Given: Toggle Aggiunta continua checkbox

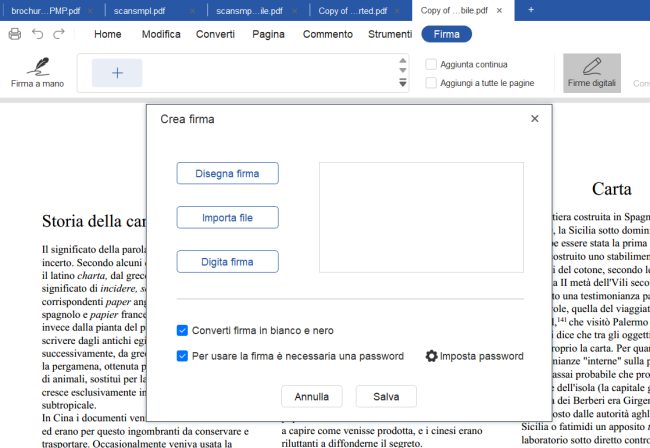Looking at the screenshot, I should pyautogui.click(x=431, y=64).
